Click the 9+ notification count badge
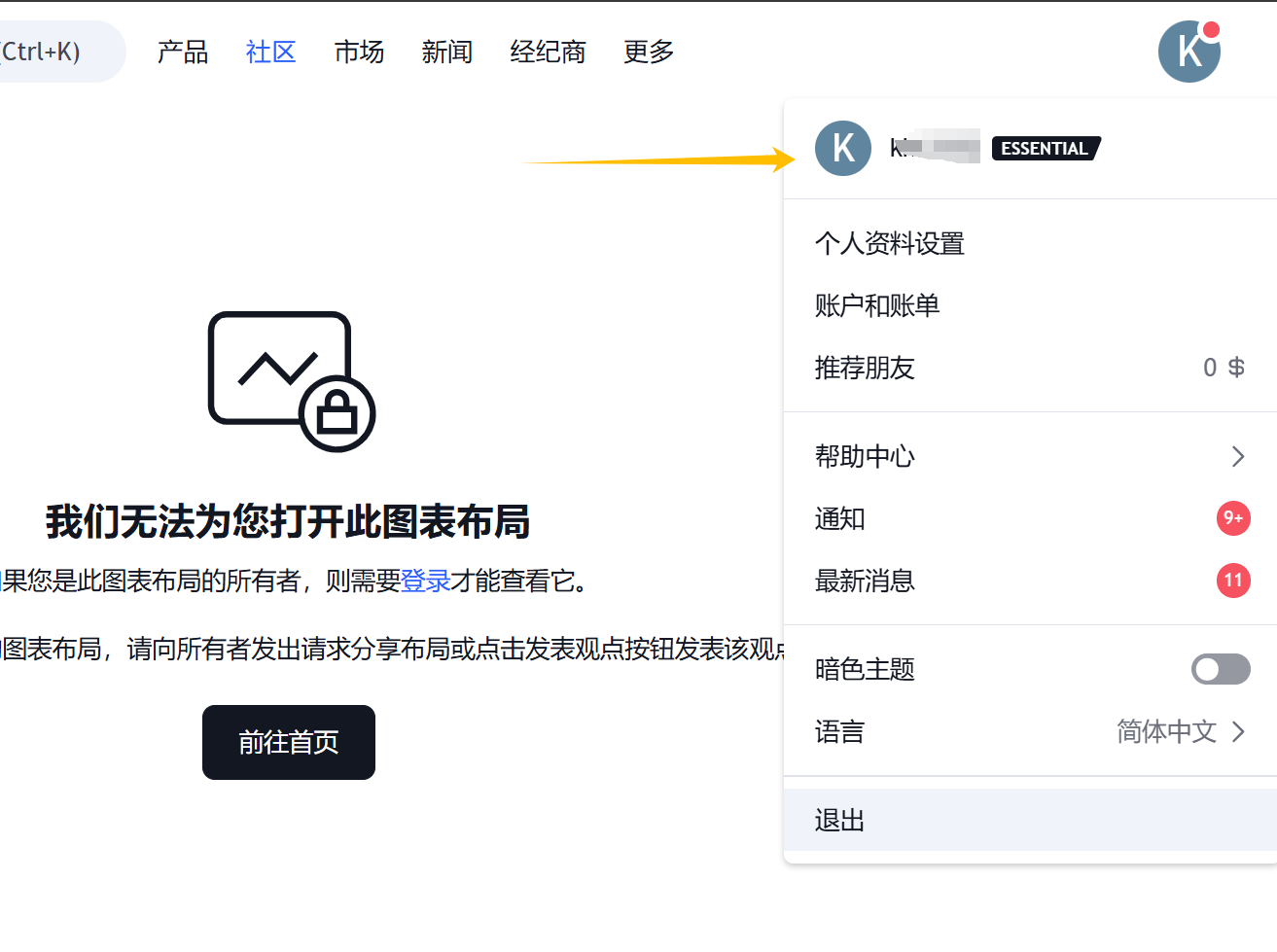 tap(1232, 518)
